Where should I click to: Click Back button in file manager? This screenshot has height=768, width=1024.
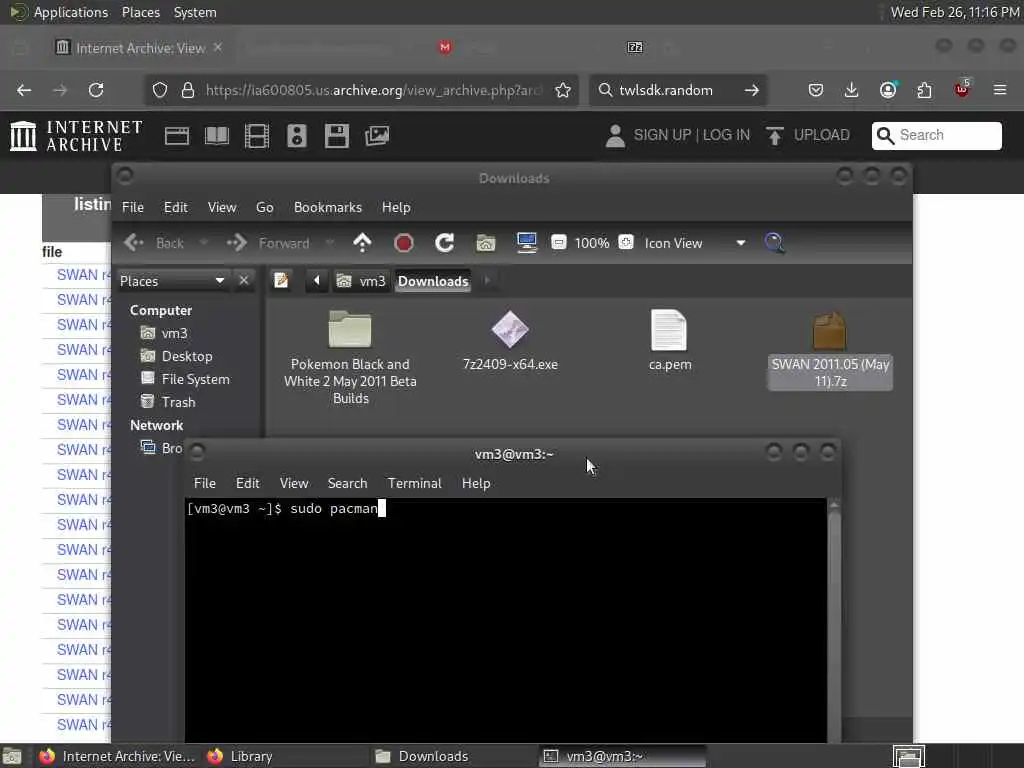[154, 243]
